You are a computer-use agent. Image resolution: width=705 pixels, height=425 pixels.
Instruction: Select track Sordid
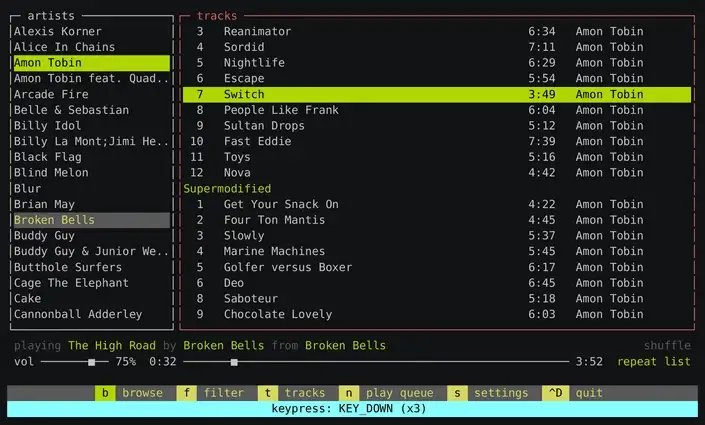point(437,47)
